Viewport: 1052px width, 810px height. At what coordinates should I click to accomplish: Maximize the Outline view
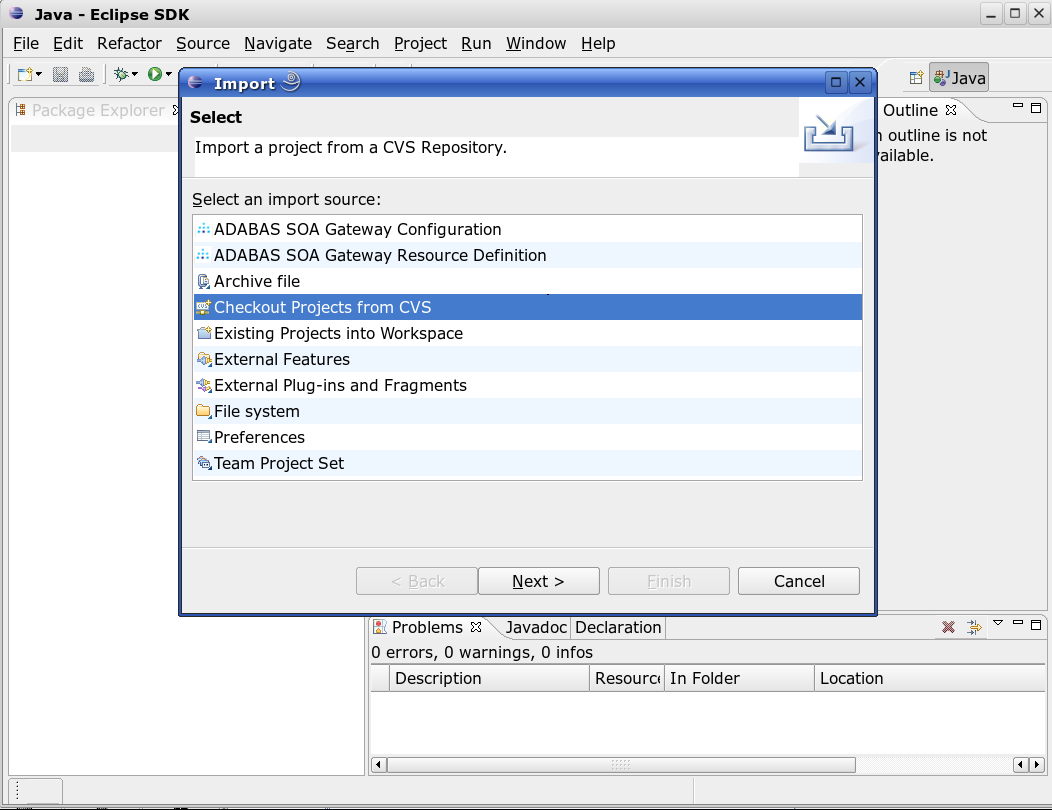click(1036, 108)
